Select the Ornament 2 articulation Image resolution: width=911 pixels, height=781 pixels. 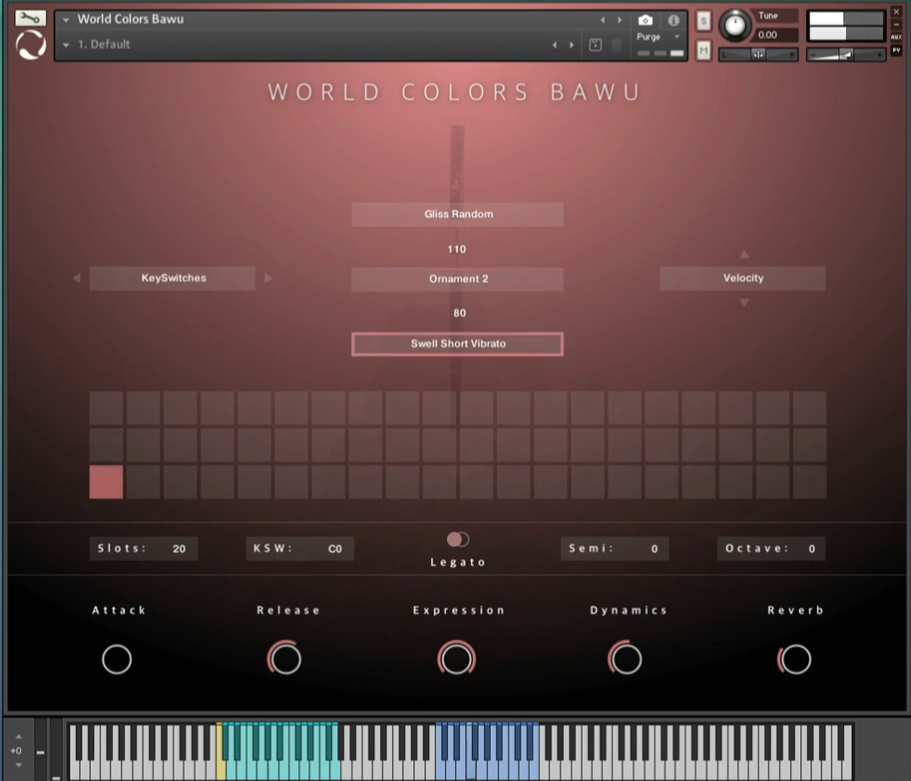(457, 279)
